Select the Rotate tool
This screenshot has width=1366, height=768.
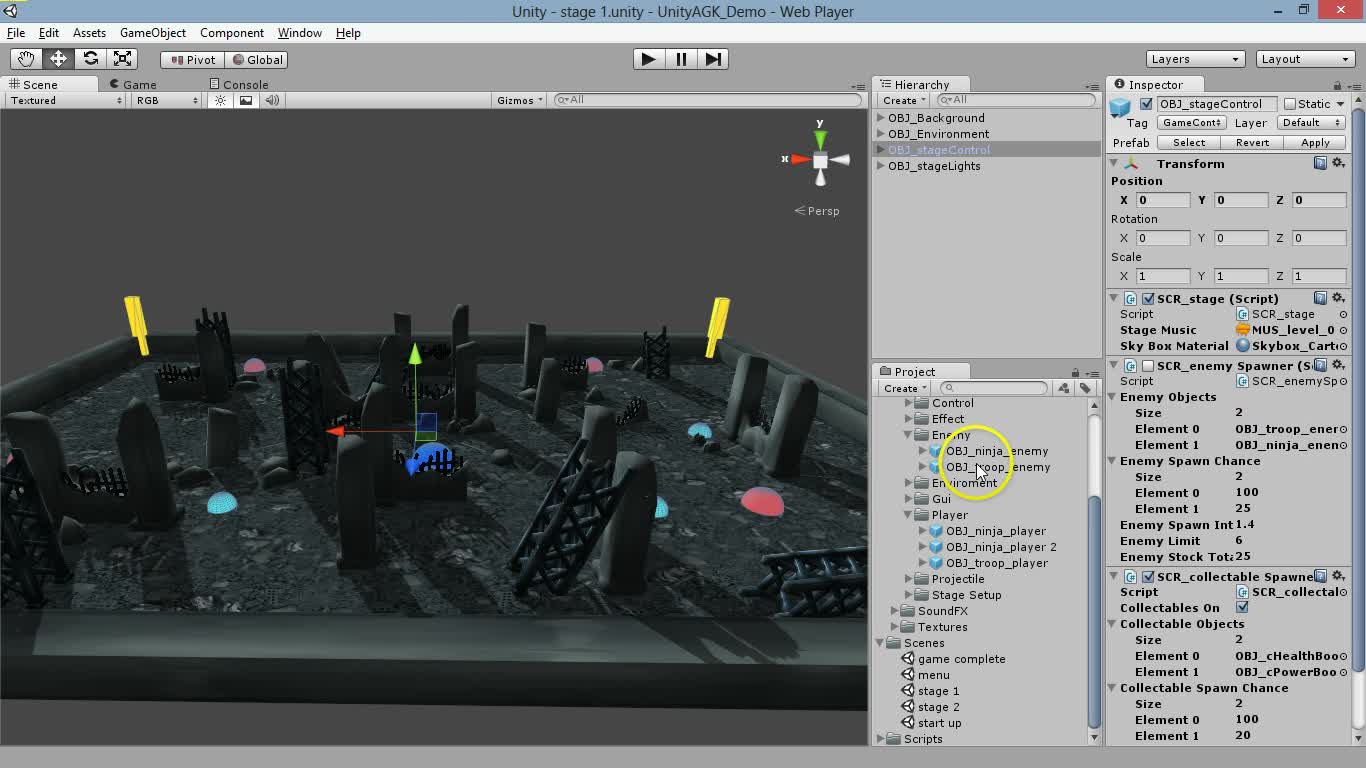point(90,58)
